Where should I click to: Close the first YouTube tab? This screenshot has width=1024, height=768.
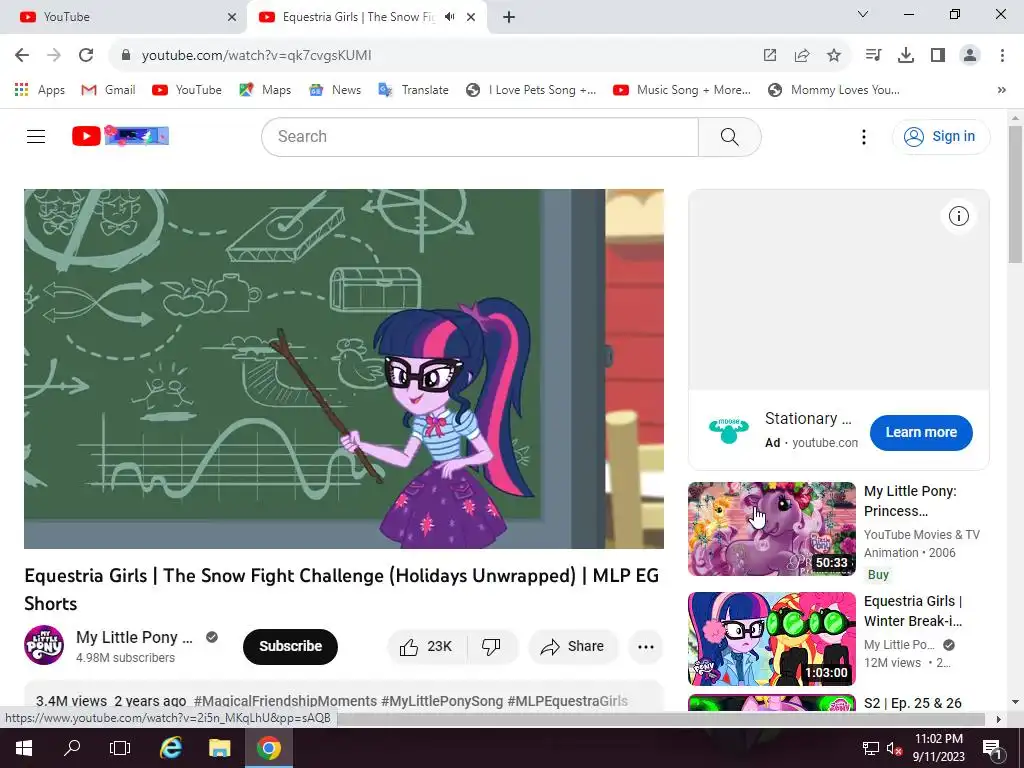pyautogui.click(x=232, y=17)
